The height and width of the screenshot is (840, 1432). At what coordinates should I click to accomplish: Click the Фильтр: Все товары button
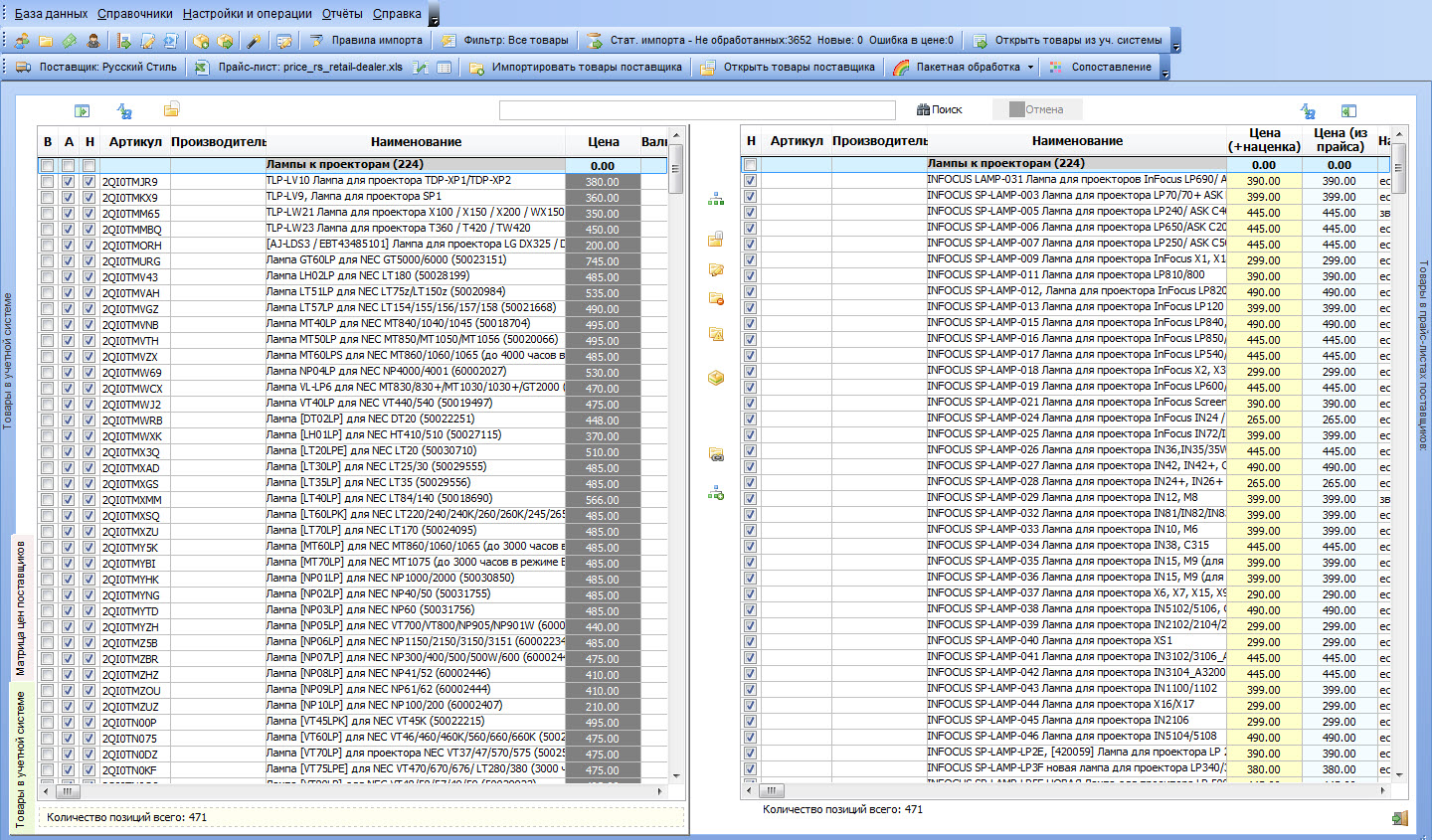pos(505,41)
